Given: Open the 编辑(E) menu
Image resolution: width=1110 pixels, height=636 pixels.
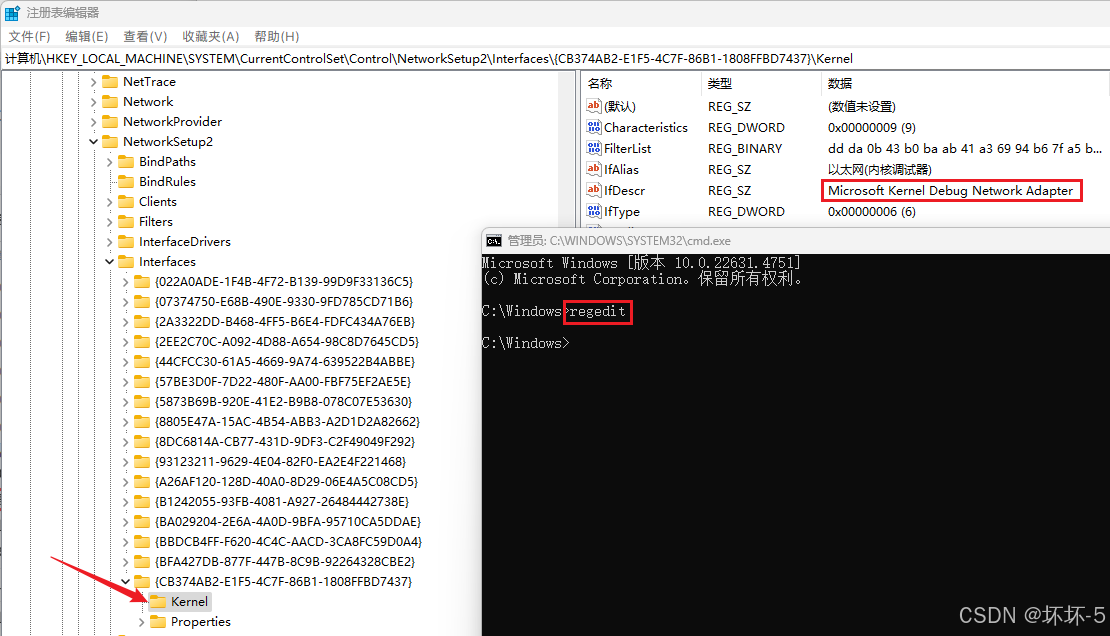Looking at the screenshot, I should coord(86,36).
